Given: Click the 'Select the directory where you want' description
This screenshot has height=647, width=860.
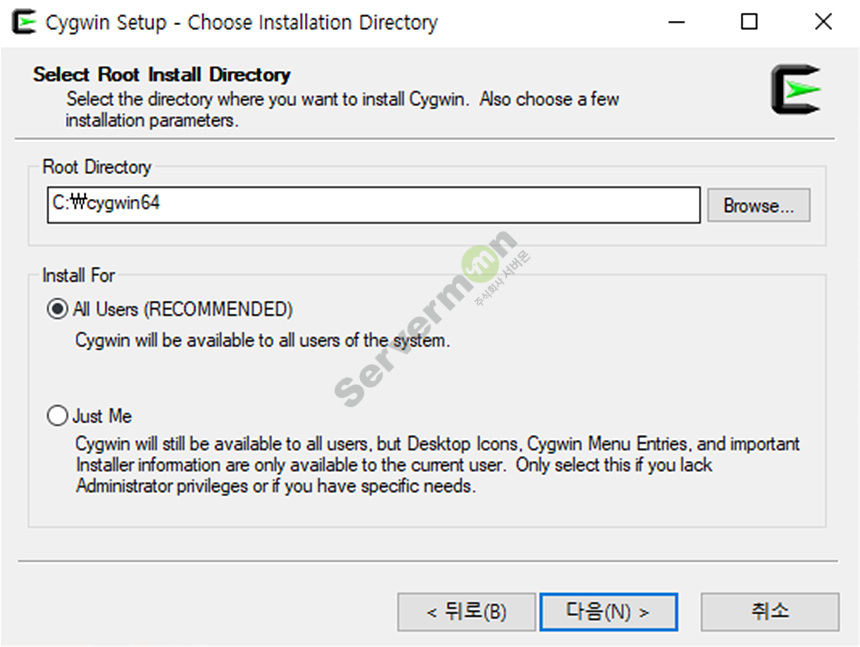Looking at the screenshot, I should 342,110.
